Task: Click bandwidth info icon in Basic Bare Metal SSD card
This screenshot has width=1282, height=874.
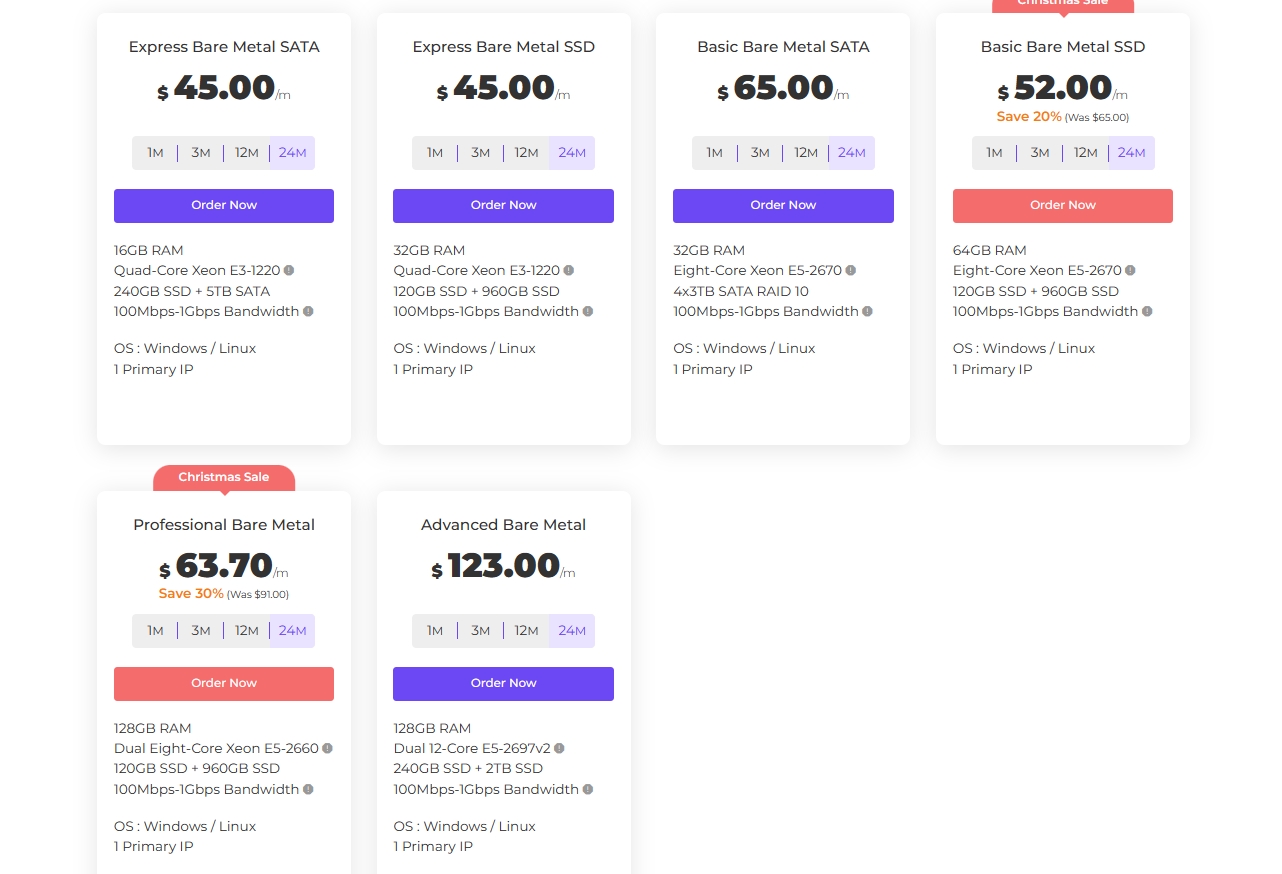Action: 1147,311
